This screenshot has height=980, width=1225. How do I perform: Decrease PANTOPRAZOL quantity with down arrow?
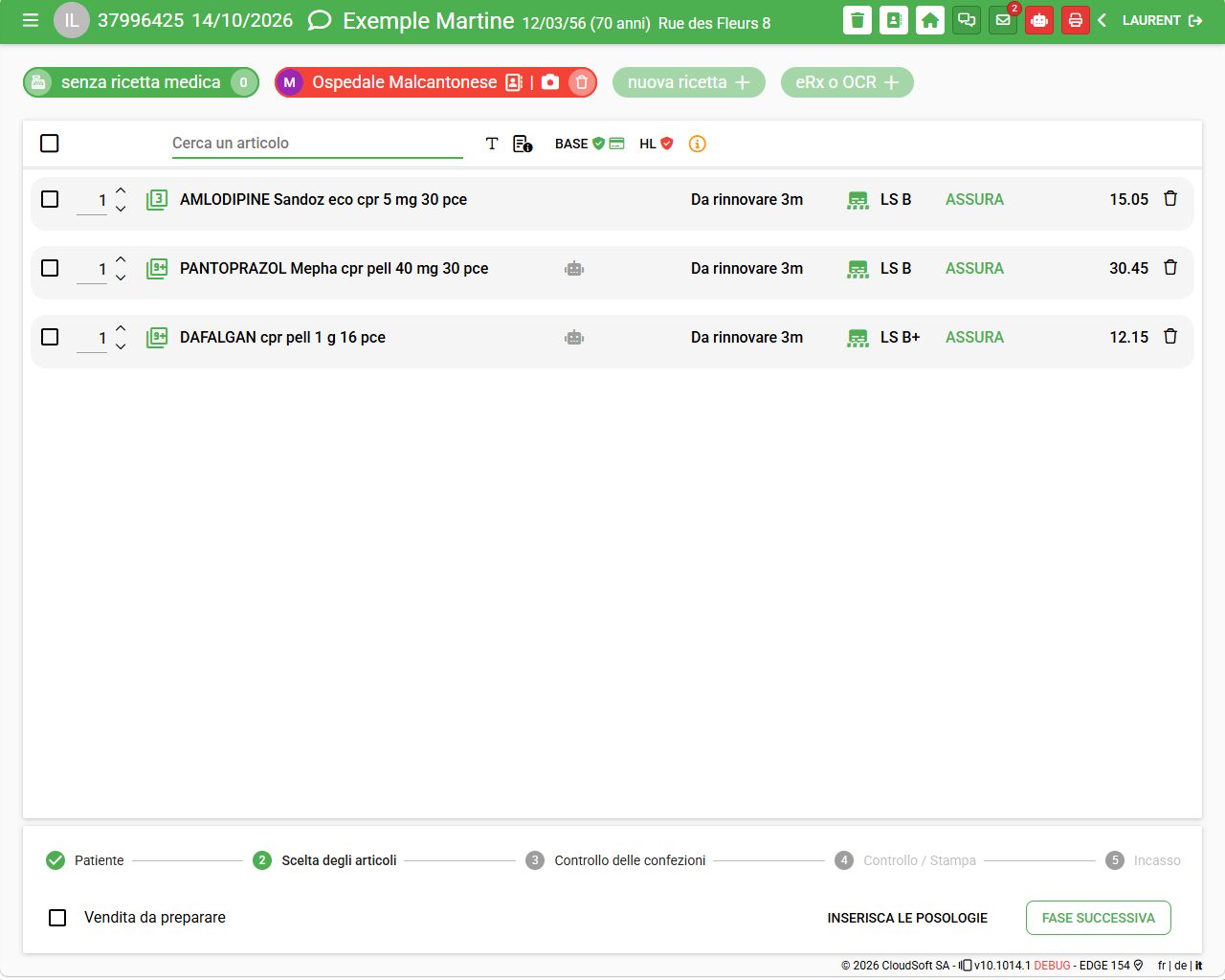click(121, 278)
